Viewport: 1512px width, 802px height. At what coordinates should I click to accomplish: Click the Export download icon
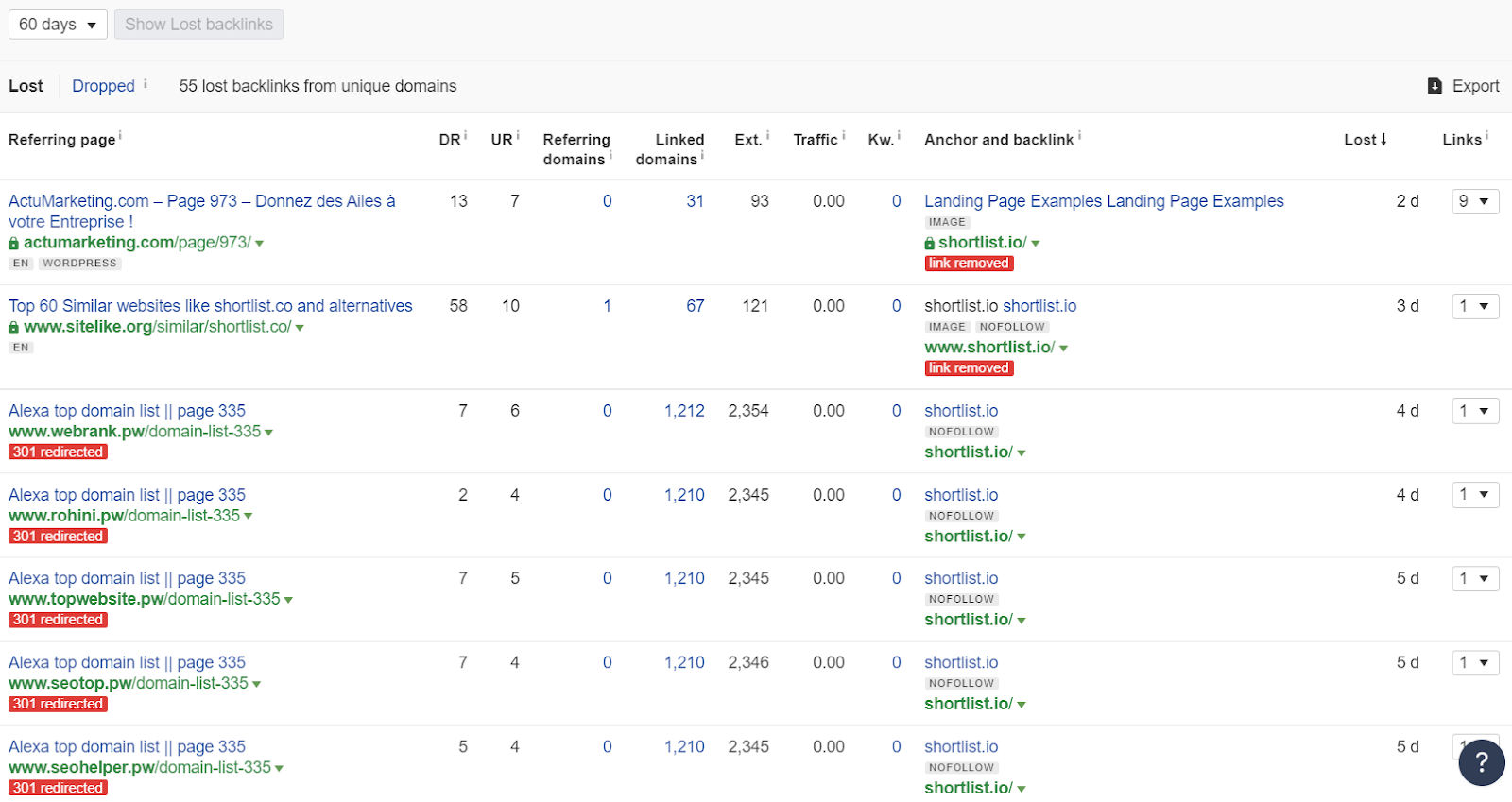1435,86
